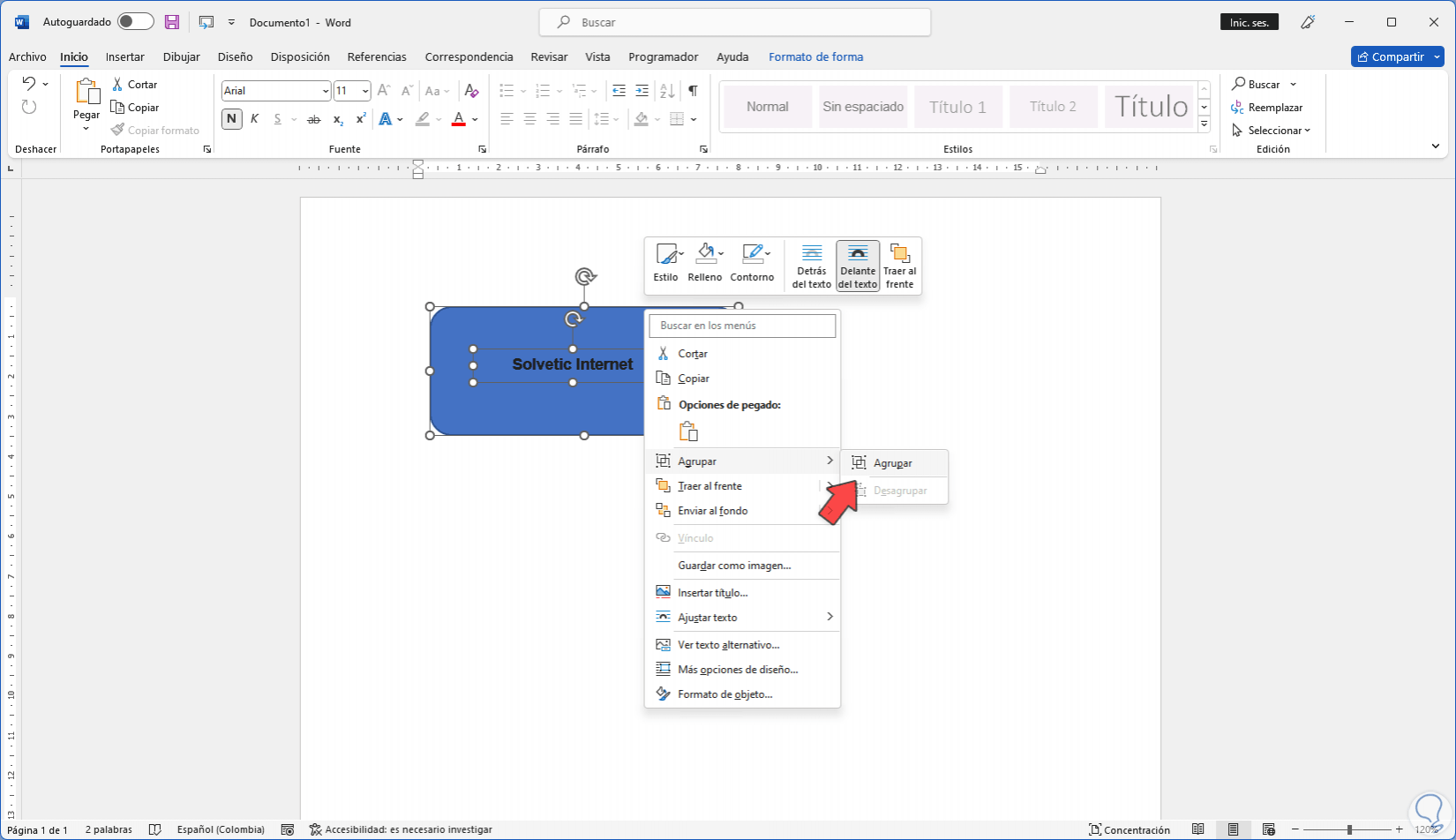Click the superscript x² icon
The width and height of the screenshot is (1456, 840).
361,119
